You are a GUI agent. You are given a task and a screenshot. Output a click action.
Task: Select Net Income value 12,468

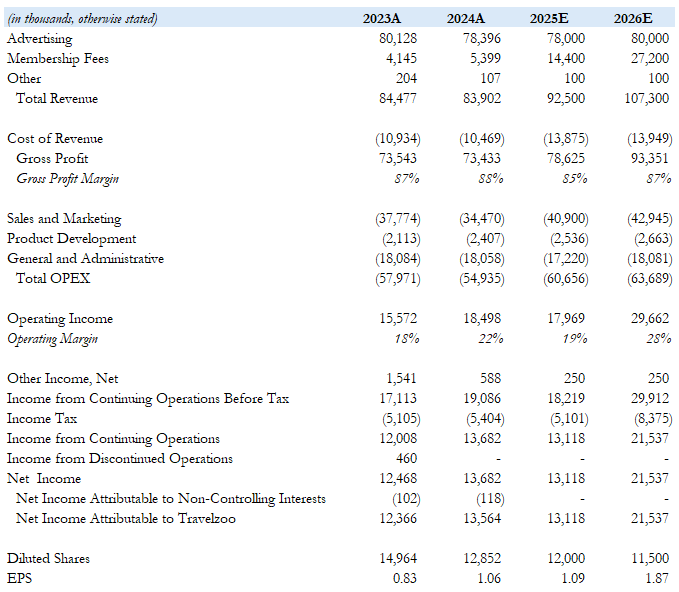(x=398, y=479)
